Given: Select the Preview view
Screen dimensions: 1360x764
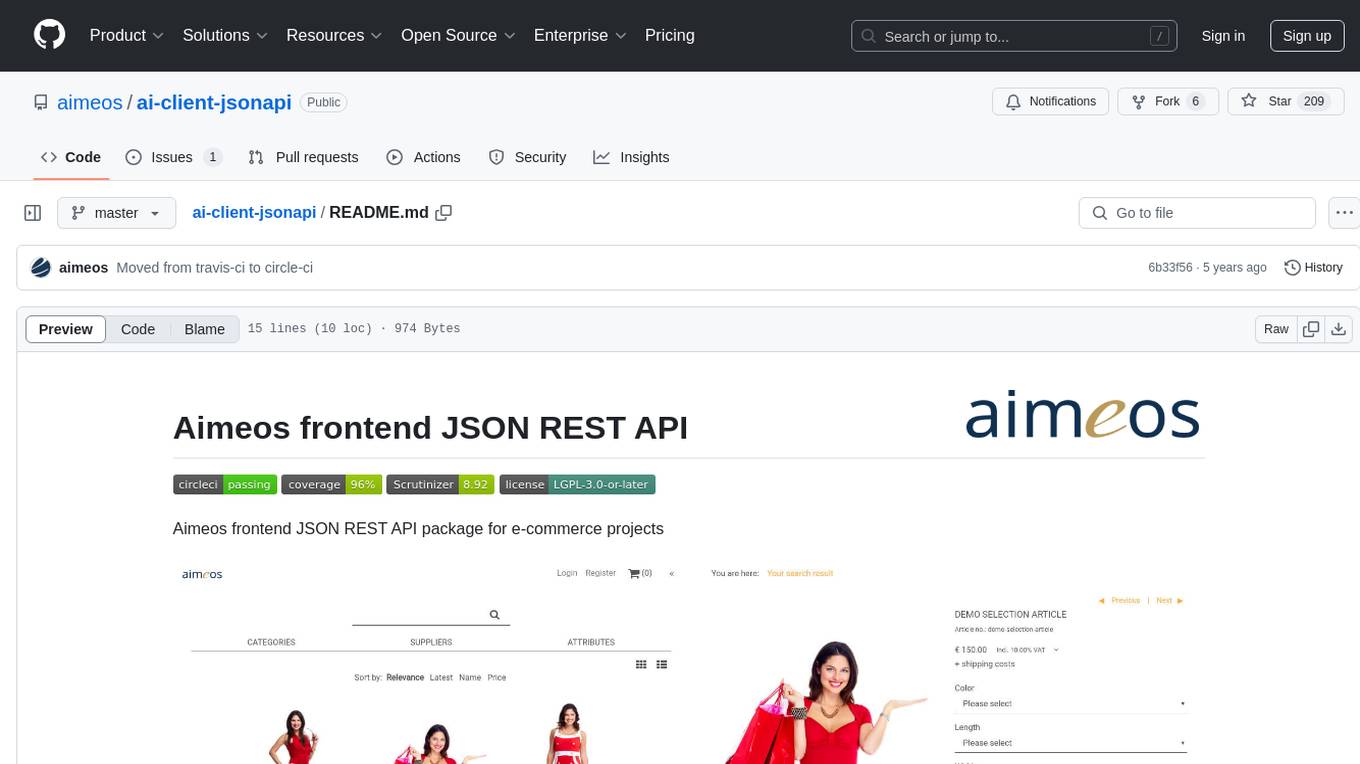Looking at the screenshot, I should click(x=66, y=329).
